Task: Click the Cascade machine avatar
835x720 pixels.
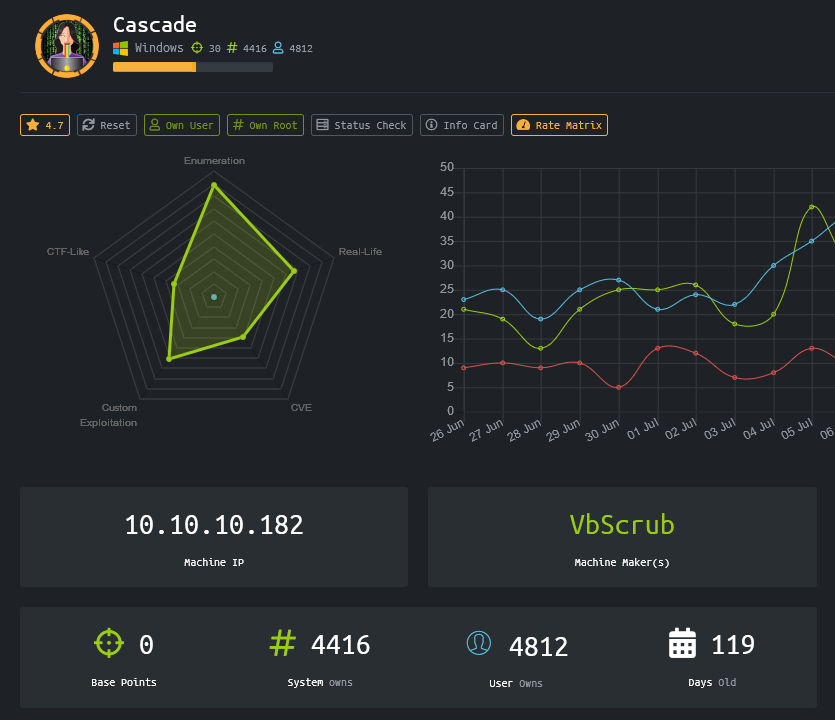Action: (67, 46)
